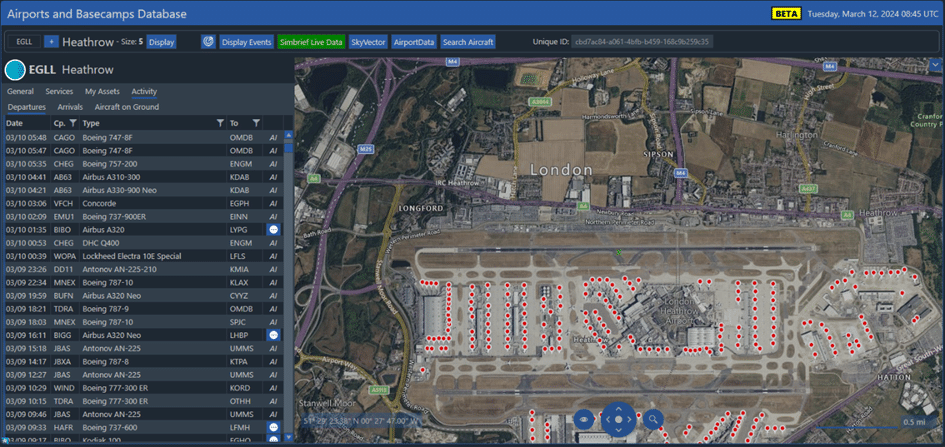Switch to Aircraft on Ground sub-tab
Viewport: 945px width, 447px height.
pos(127,107)
